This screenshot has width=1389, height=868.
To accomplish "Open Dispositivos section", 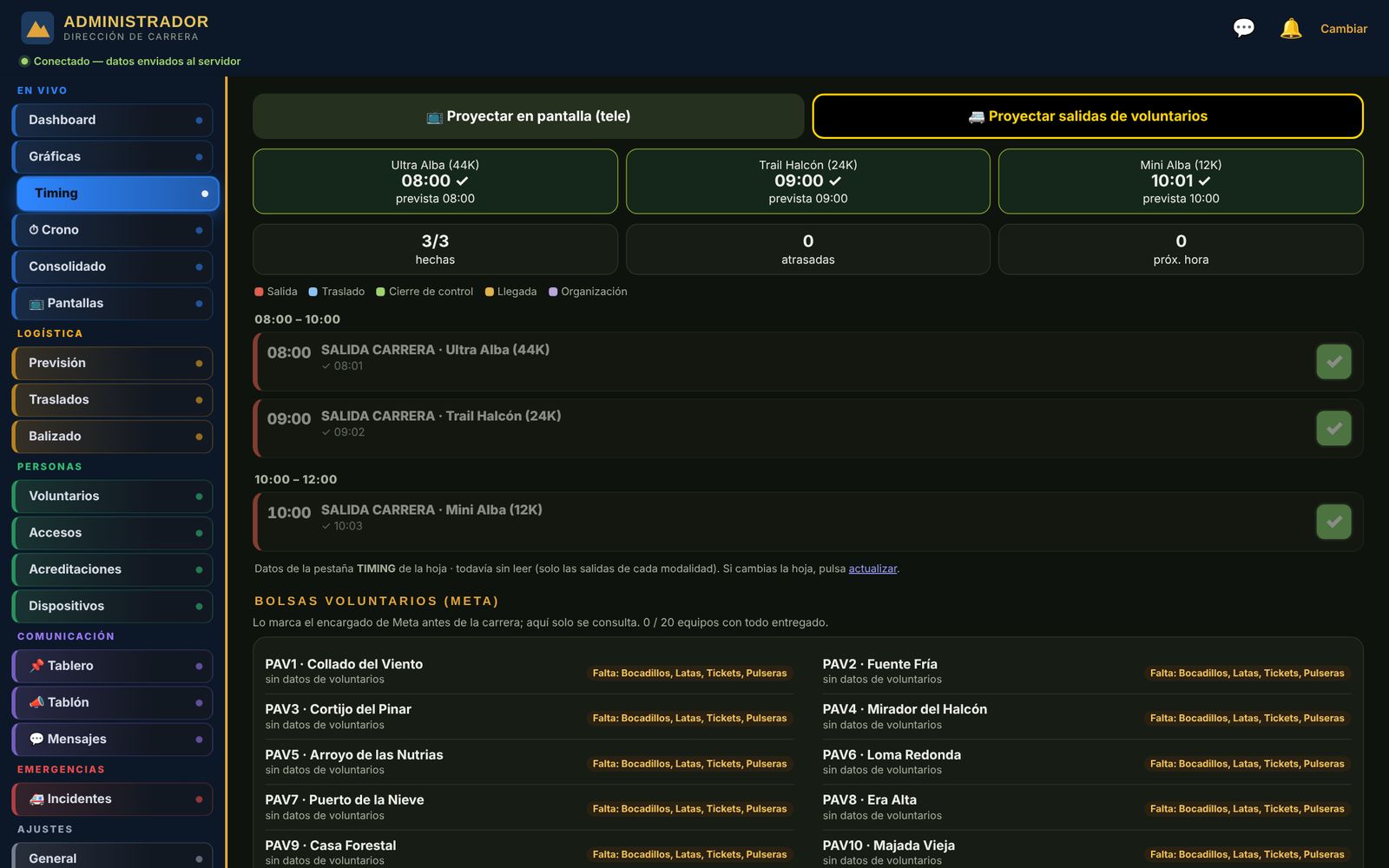I will pos(112,606).
